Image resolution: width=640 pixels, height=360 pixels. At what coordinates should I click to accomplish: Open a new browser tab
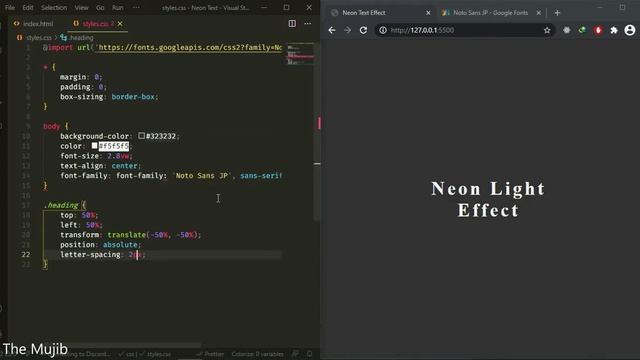pos(557,13)
